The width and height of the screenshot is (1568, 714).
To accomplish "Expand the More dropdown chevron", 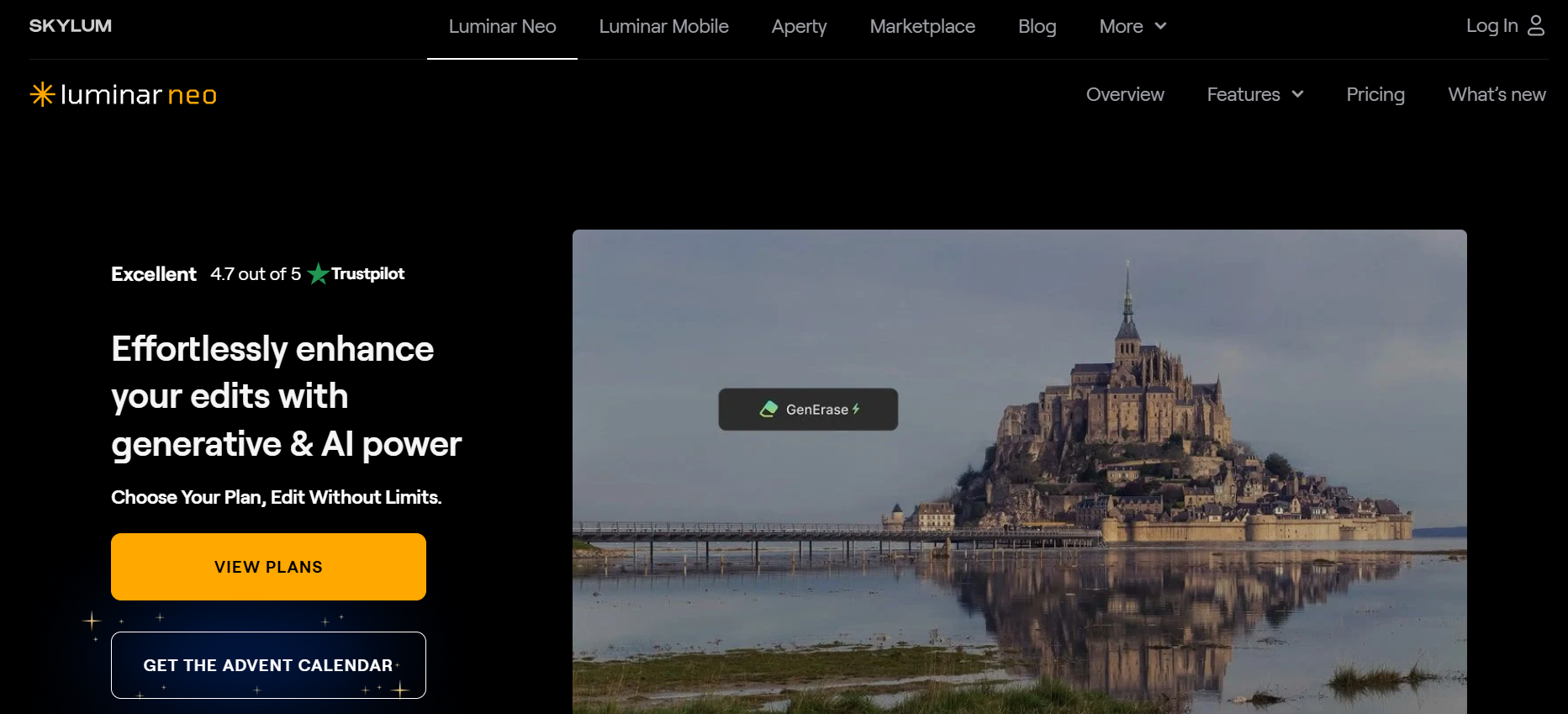I will (x=1160, y=26).
